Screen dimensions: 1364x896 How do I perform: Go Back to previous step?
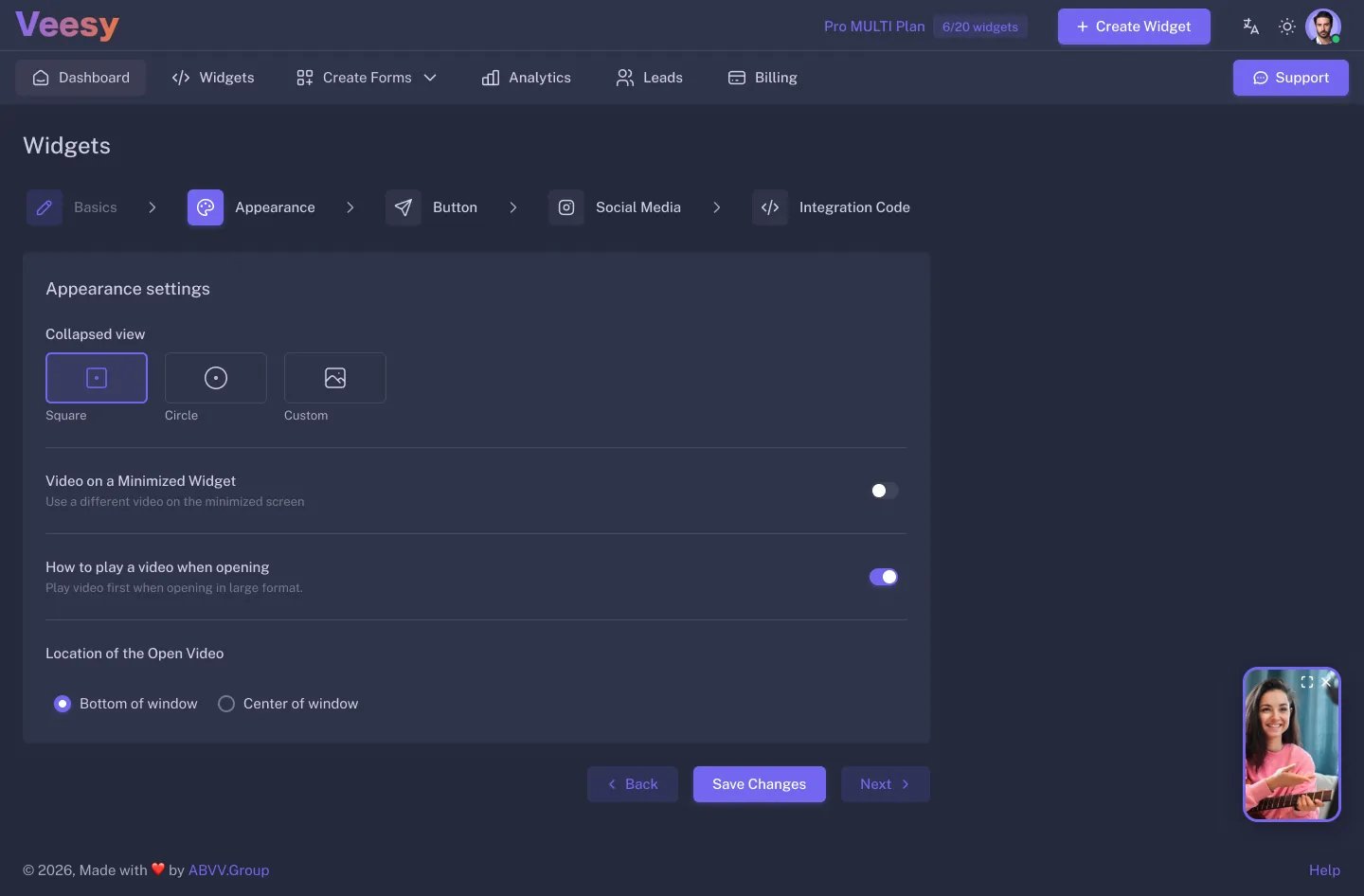pos(633,784)
